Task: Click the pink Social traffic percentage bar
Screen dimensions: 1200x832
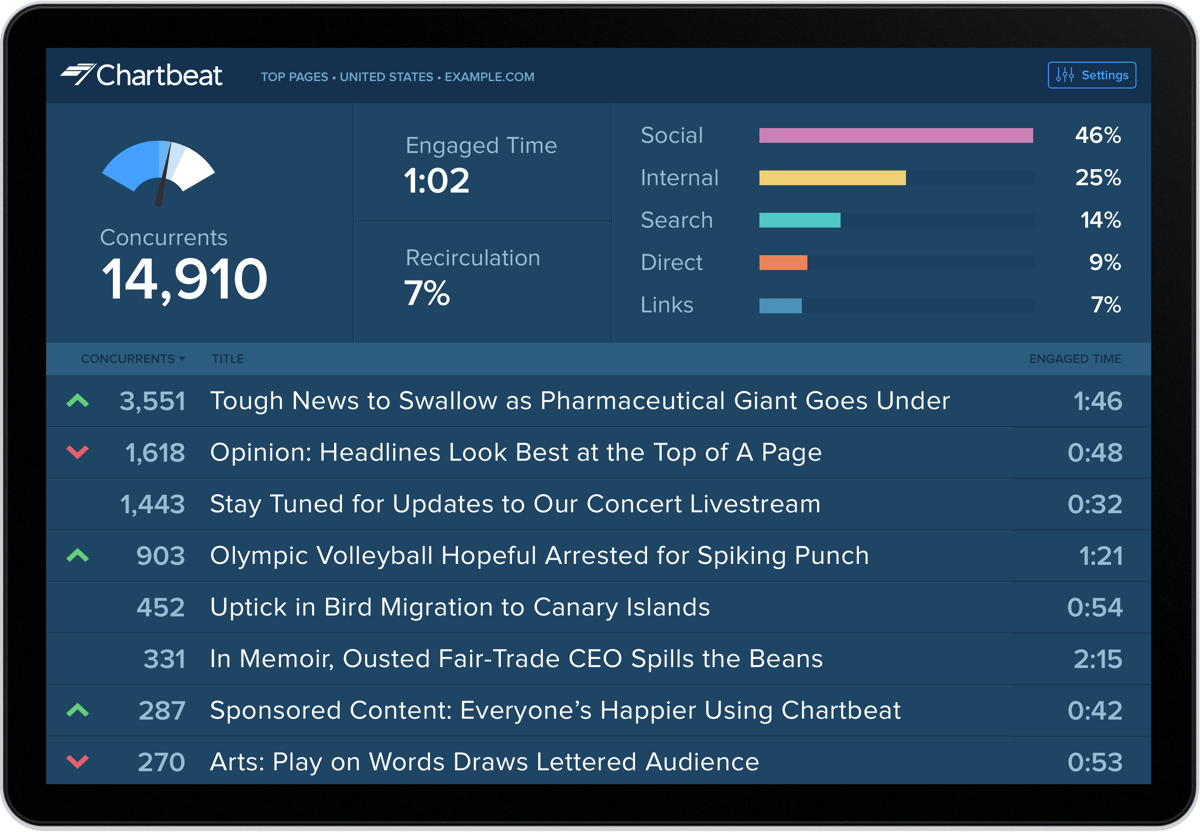Action: pyautogui.click(x=895, y=135)
